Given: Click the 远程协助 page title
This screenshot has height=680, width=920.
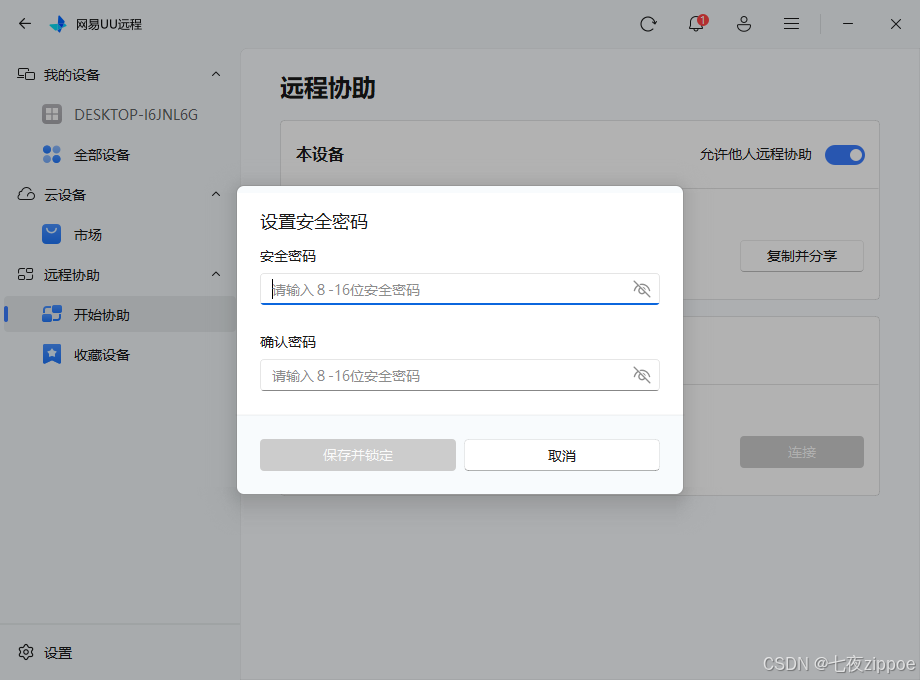Looking at the screenshot, I should 327,88.
